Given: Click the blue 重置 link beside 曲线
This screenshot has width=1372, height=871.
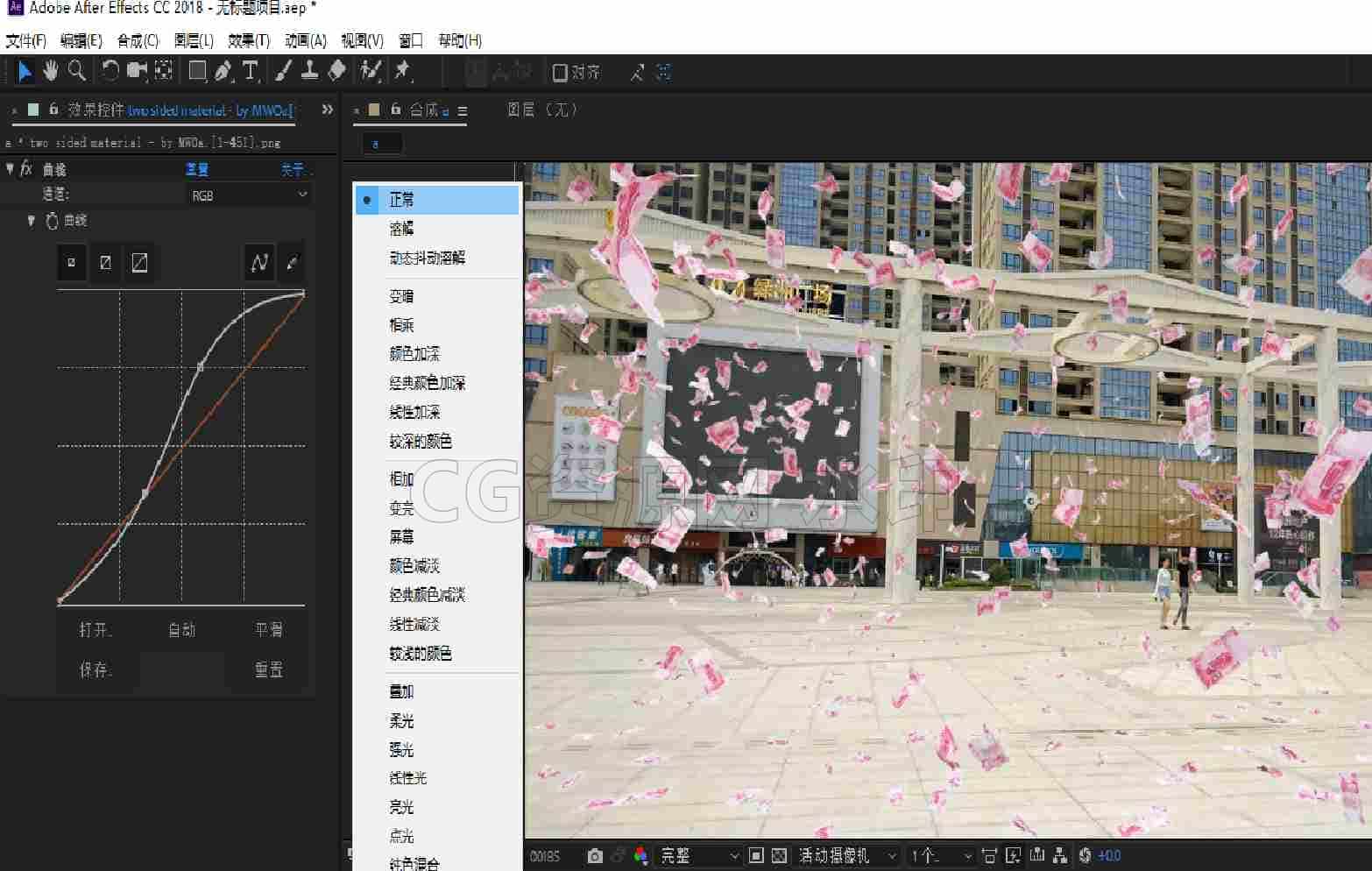Looking at the screenshot, I should click(x=197, y=169).
